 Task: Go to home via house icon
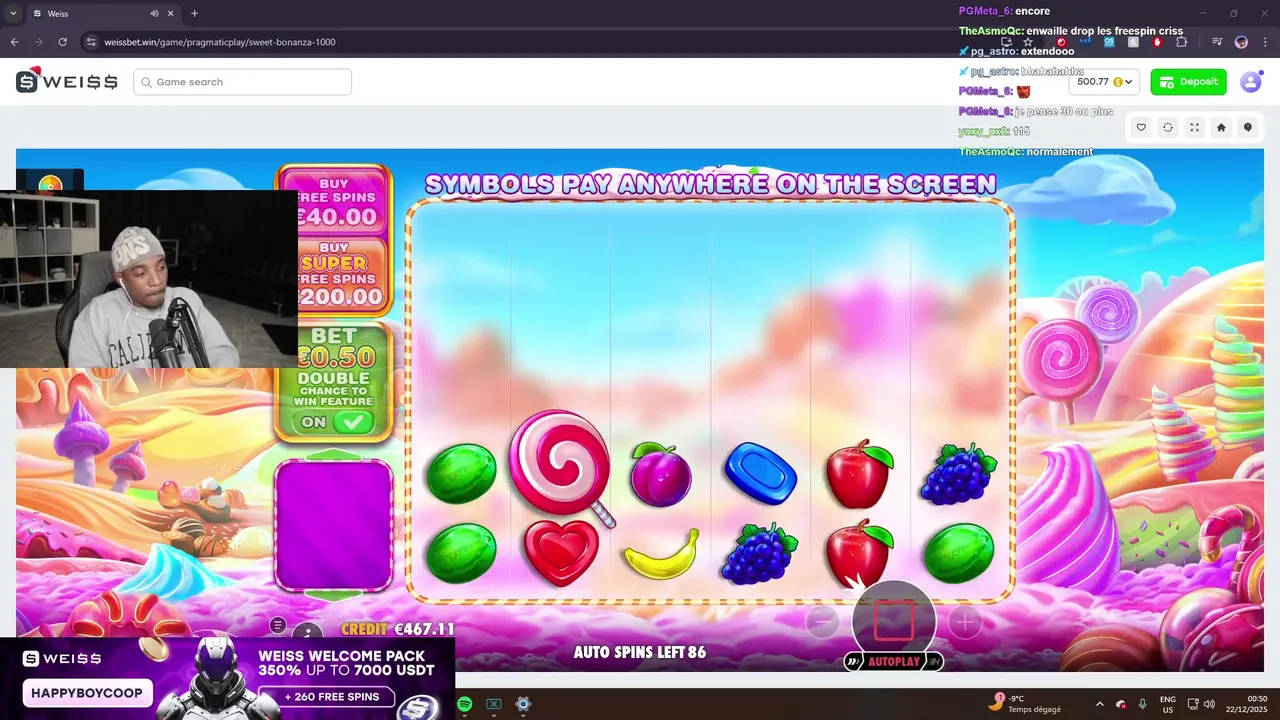point(1221,127)
